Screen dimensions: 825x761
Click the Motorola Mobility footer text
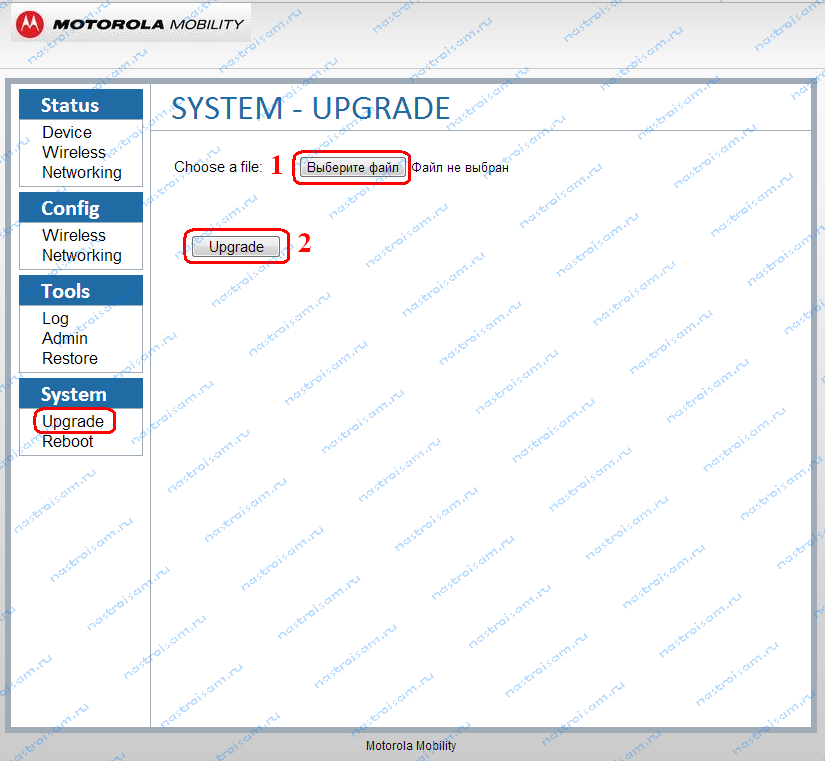point(411,746)
